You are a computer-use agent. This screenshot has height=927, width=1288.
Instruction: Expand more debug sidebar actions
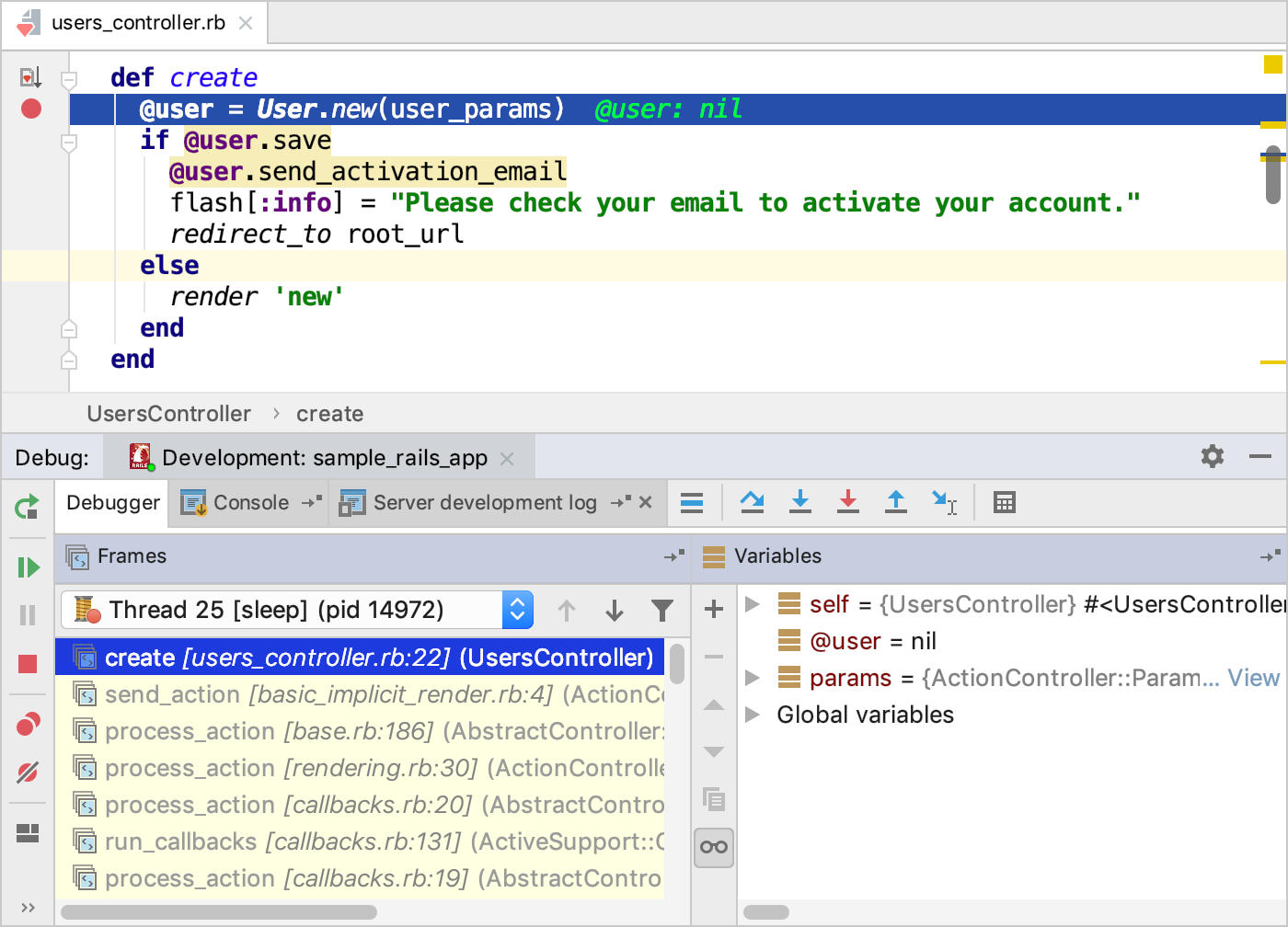pos(28,908)
